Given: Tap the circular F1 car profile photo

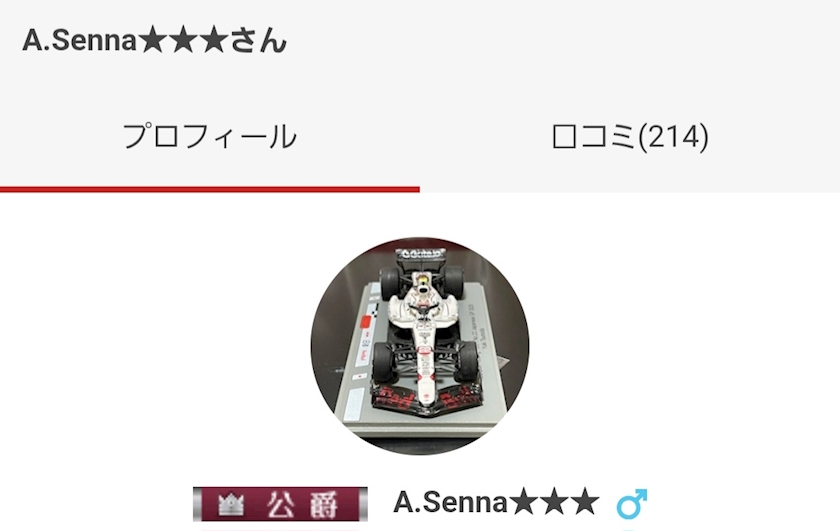Looking at the screenshot, I should pyautogui.click(x=419, y=346).
